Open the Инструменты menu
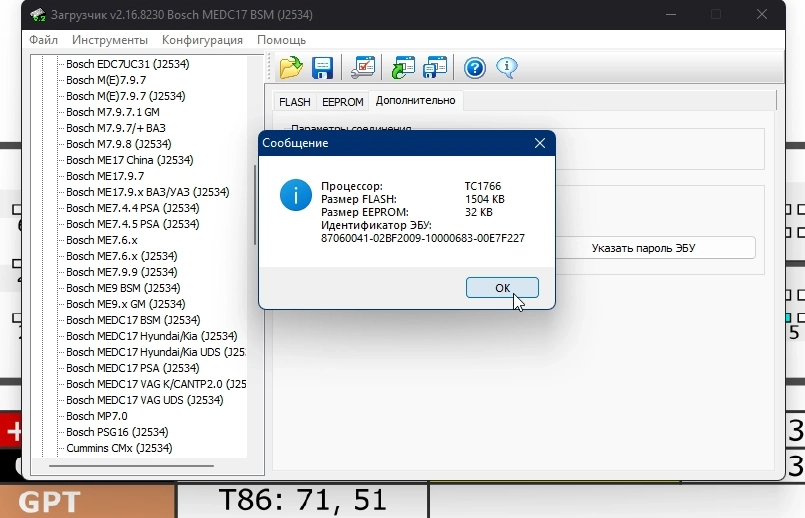 [110, 40]
